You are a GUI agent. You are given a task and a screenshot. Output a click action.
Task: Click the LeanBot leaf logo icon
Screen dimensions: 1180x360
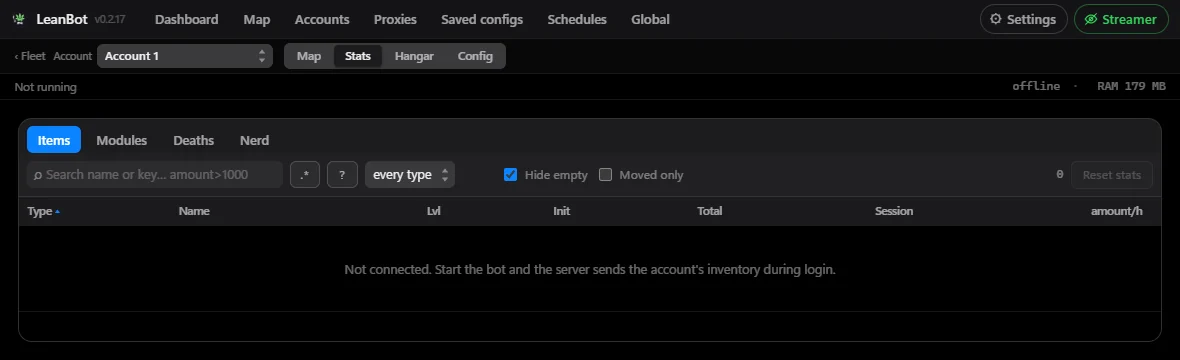coord(20,20)
